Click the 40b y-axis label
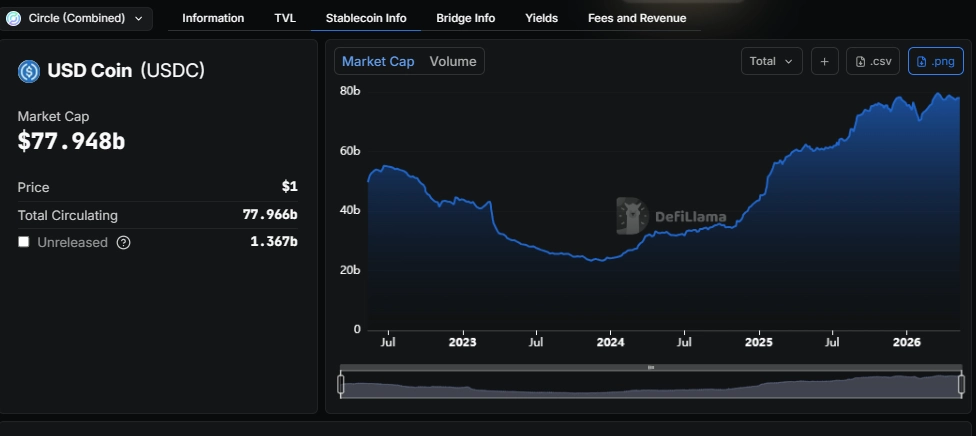The height and width of the screenshot is (436, 976). click(350, 210)
